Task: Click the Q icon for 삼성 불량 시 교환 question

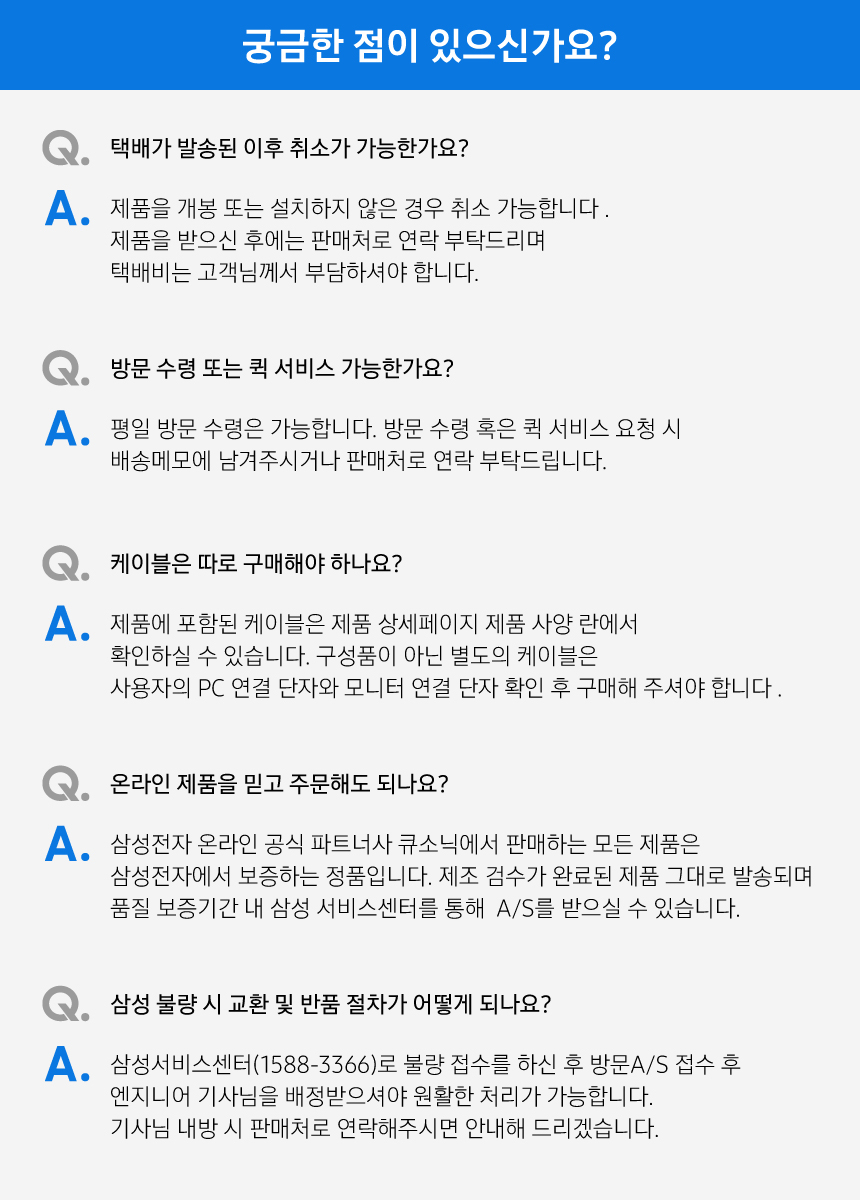Action: (66, 1003)
